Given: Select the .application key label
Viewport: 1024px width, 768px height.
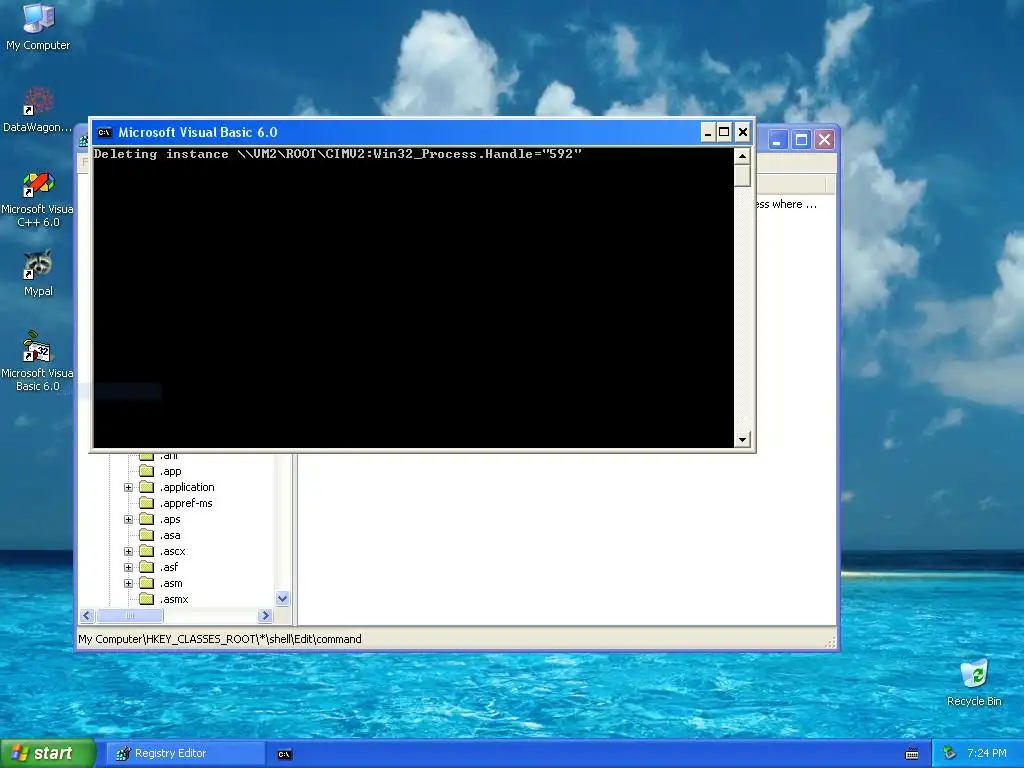Looking at the screenshot, I should (187, 487).
